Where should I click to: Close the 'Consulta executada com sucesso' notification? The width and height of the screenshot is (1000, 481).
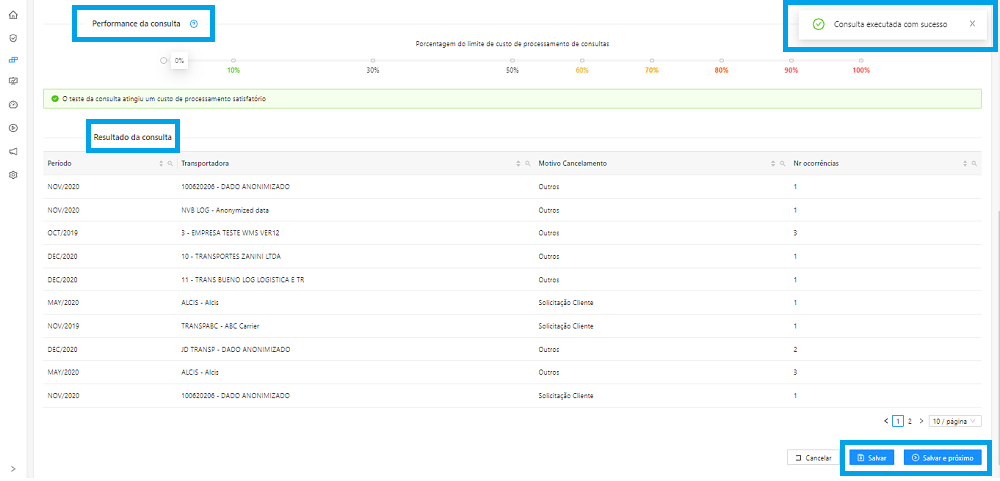(x=972, y=24)
